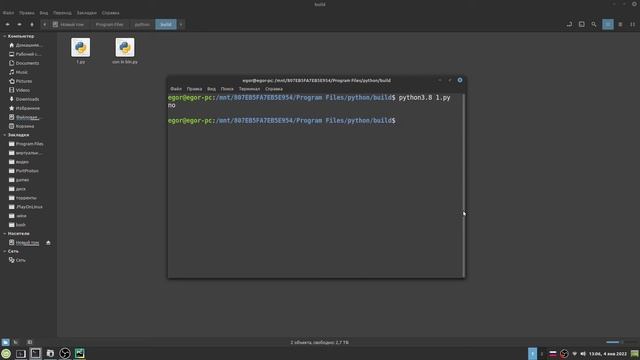This screenshot has height=360, width=640.
Task: Open file manager Переход menu
Action: pyautogui.click(x=62, y=13)
